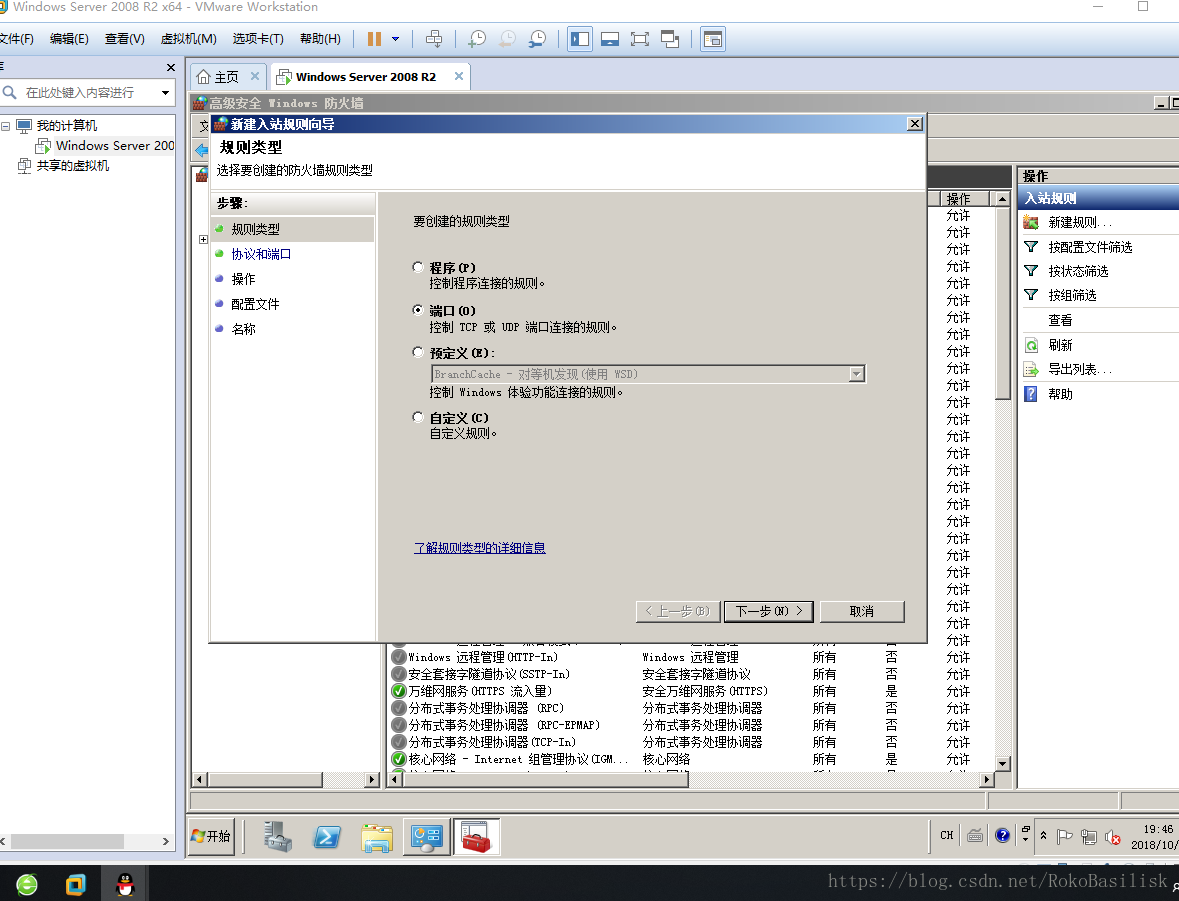Open the 虚拟机(M) menu

[x=189, y=39]
